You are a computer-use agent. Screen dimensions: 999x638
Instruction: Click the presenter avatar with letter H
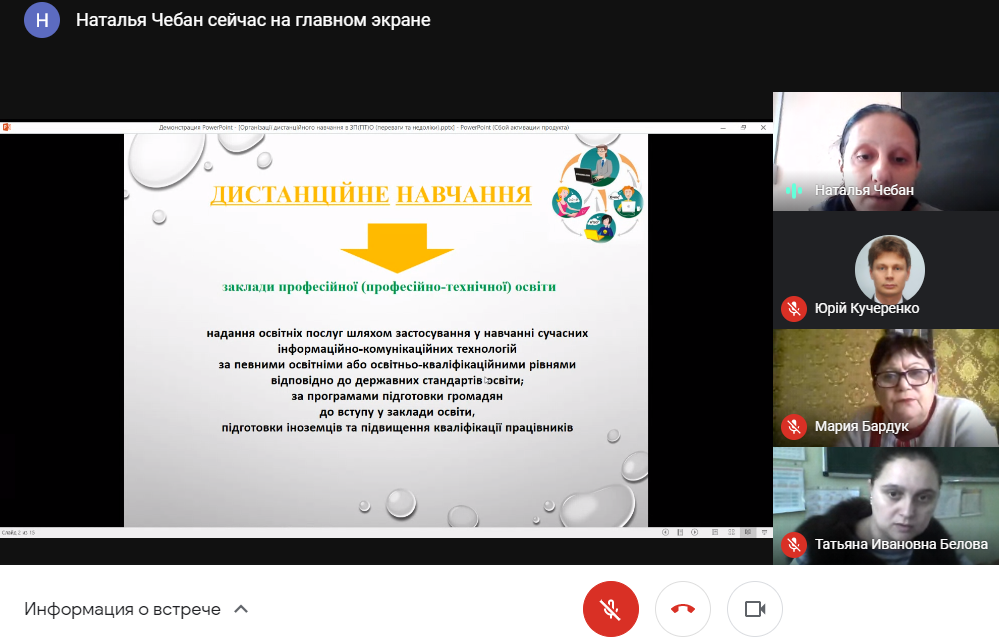(x=42, y=20)
